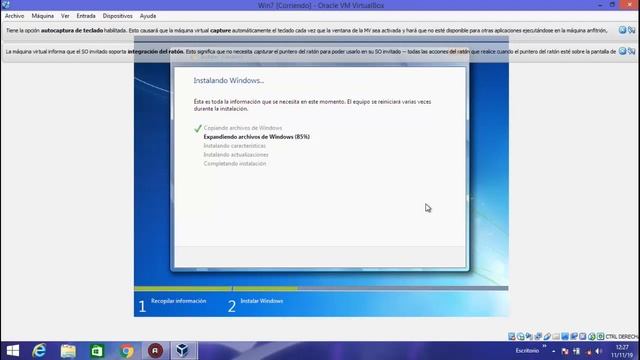640x360 pixels.
Task: Click the CTRL DERECHA host key indicator
Action: pyautogui.click(x=622, y=337)
